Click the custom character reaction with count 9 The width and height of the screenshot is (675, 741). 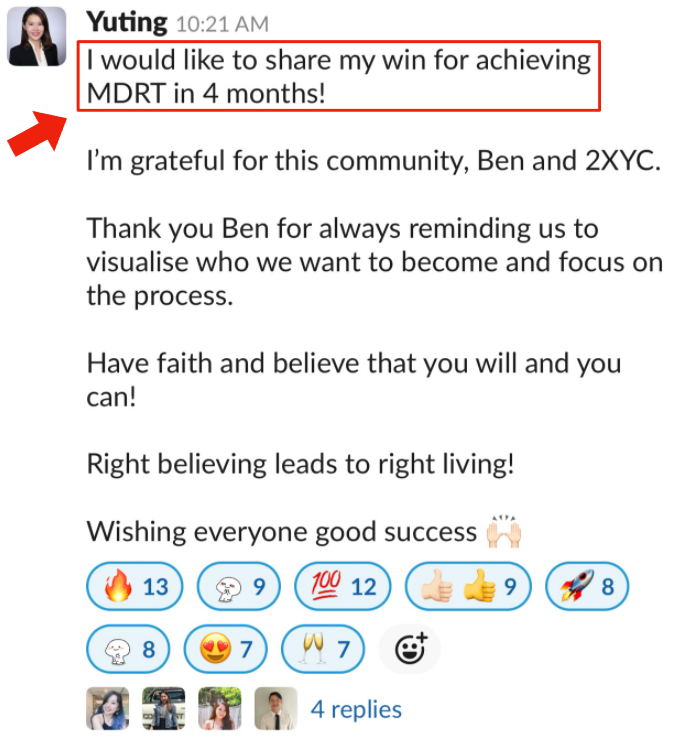coord(239,586)
